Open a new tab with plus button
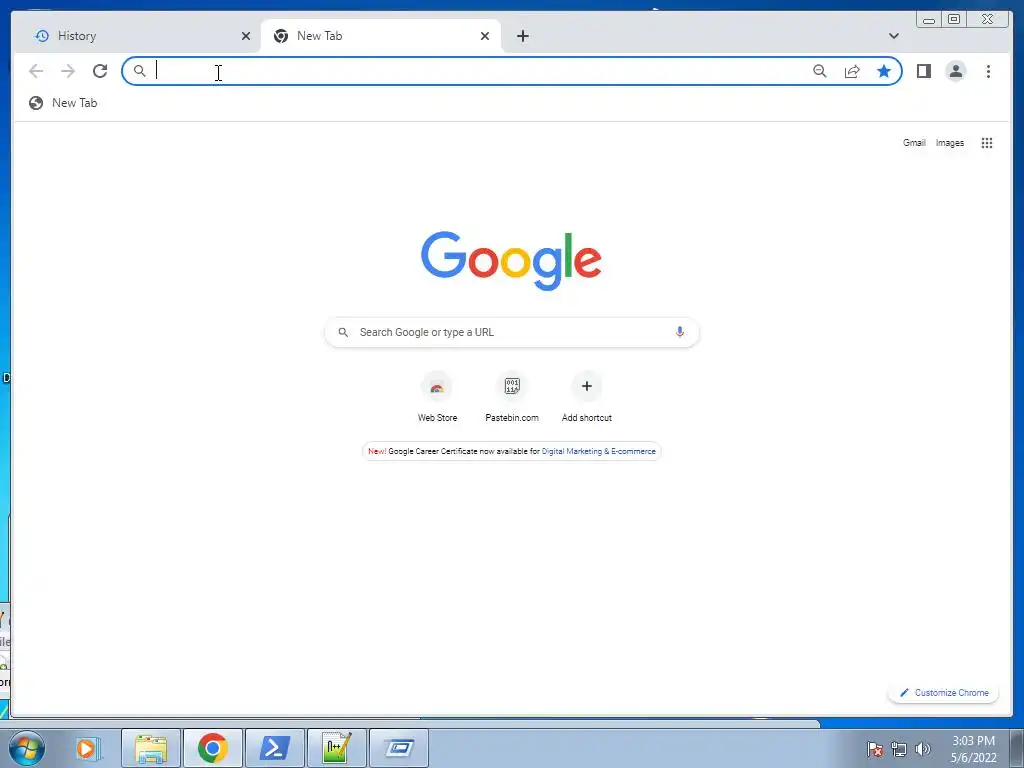 click(x=522, y=36)
